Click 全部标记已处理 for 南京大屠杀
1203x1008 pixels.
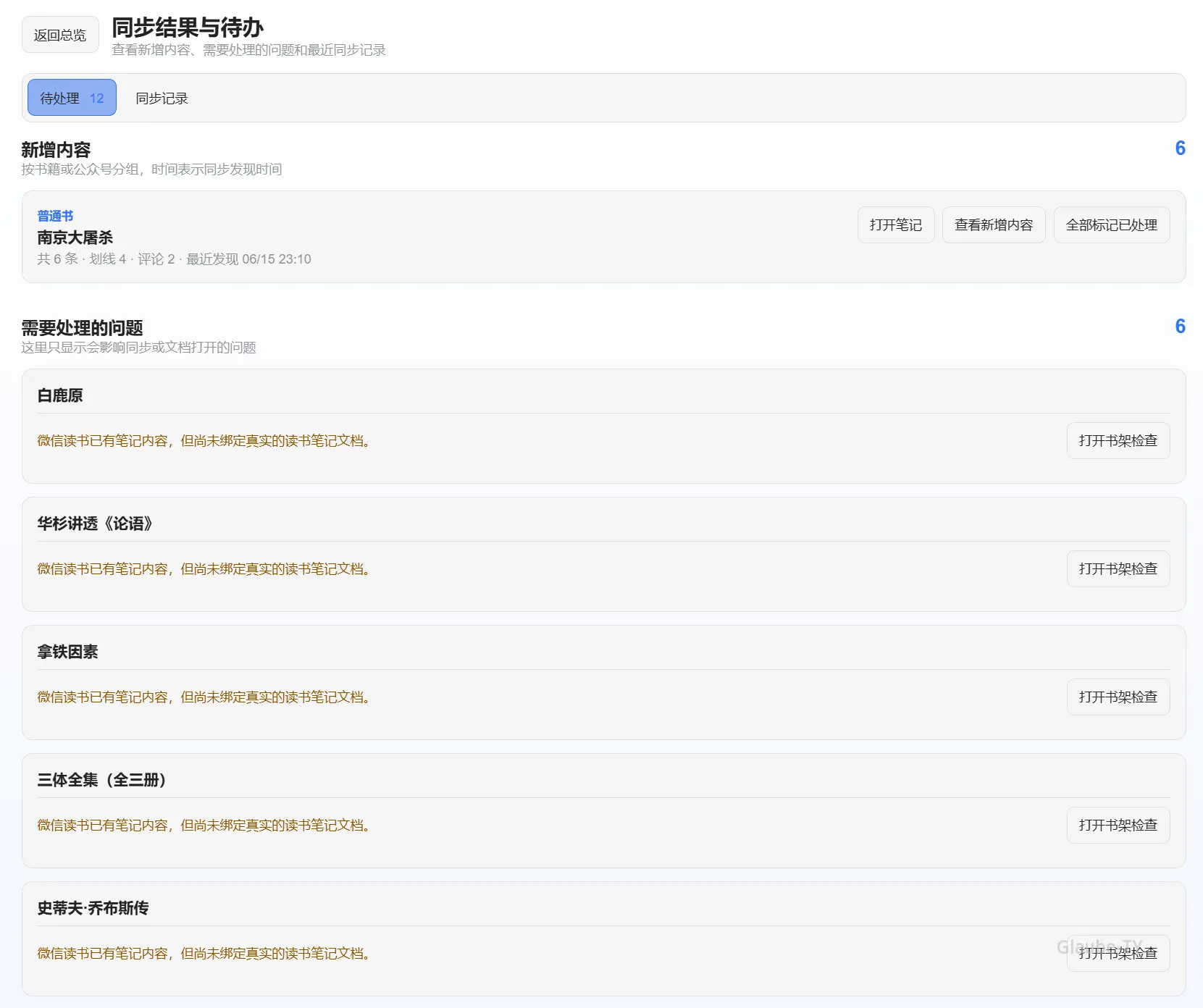[1112, 224]
